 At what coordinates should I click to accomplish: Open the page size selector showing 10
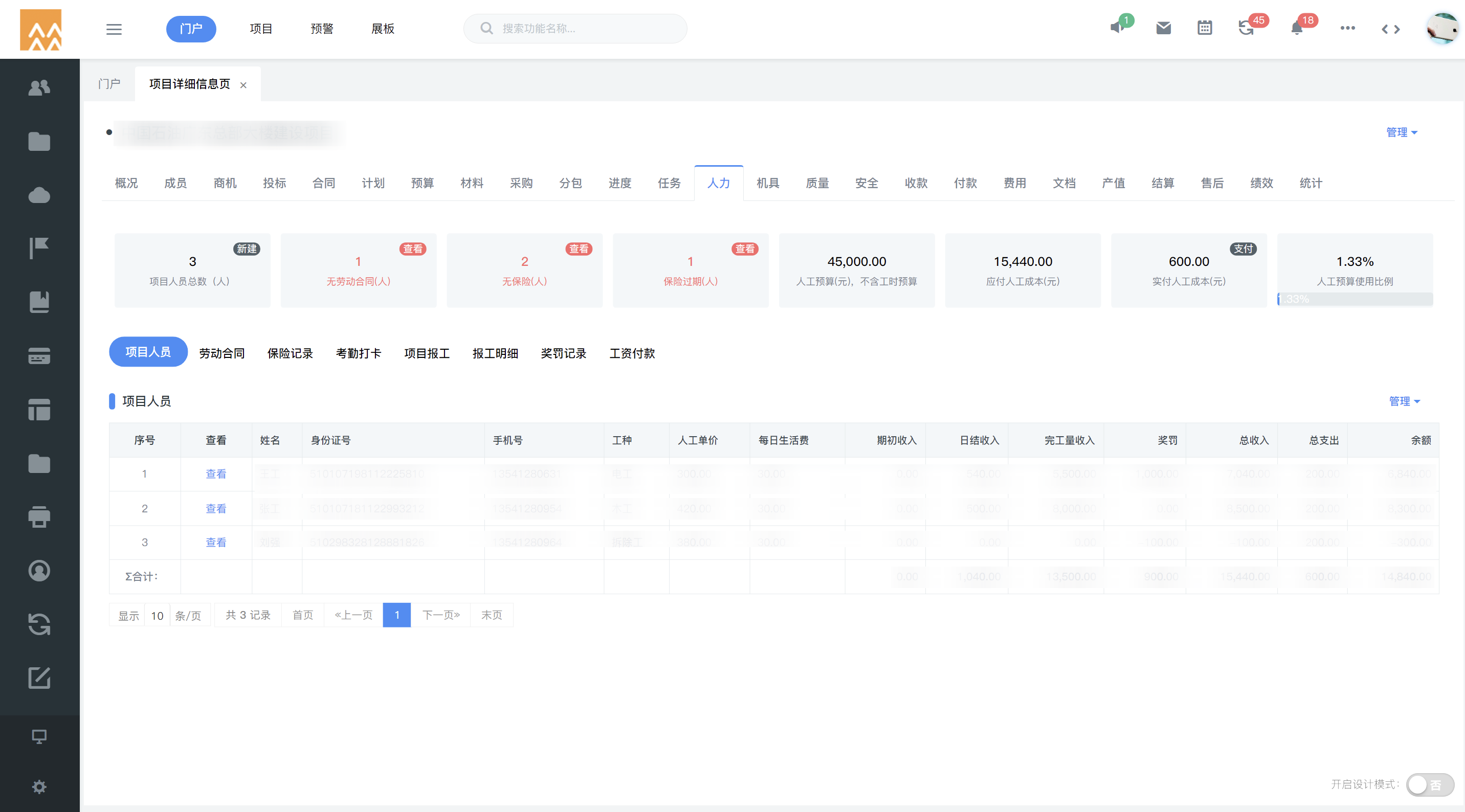[x=157, y=615]
